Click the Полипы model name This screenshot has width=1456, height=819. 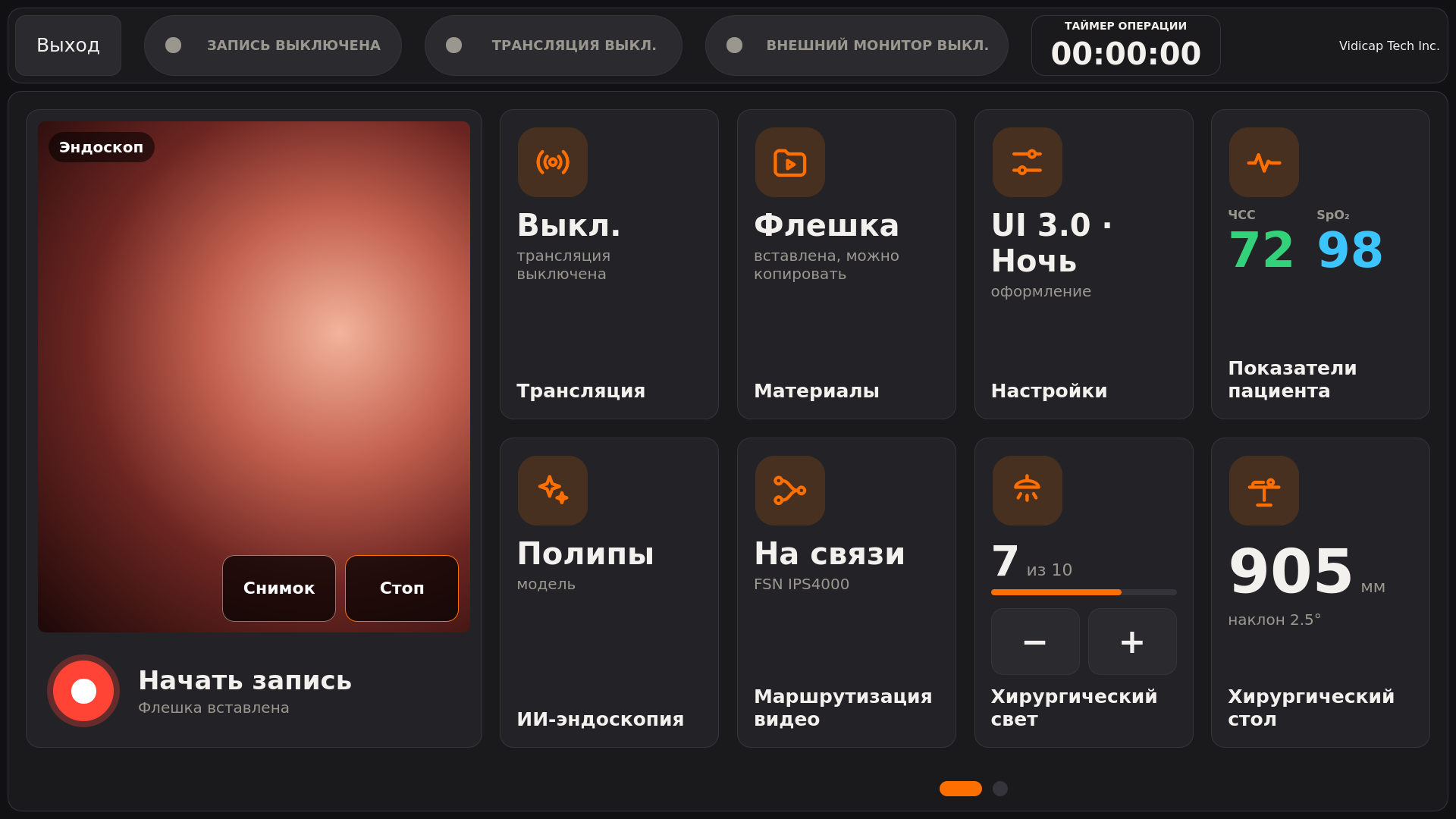pos(585,554)
